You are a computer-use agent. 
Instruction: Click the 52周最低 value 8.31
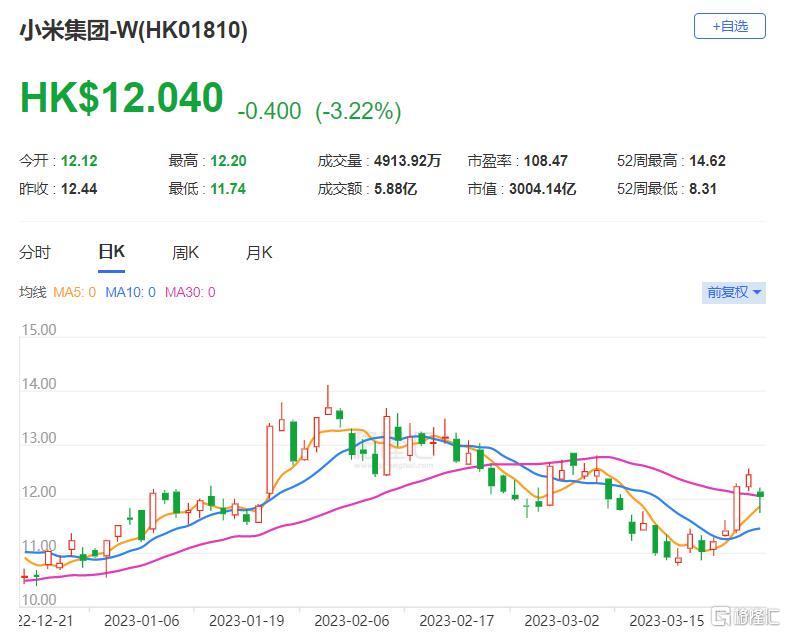pyautogui.click(x=703, y=189)
